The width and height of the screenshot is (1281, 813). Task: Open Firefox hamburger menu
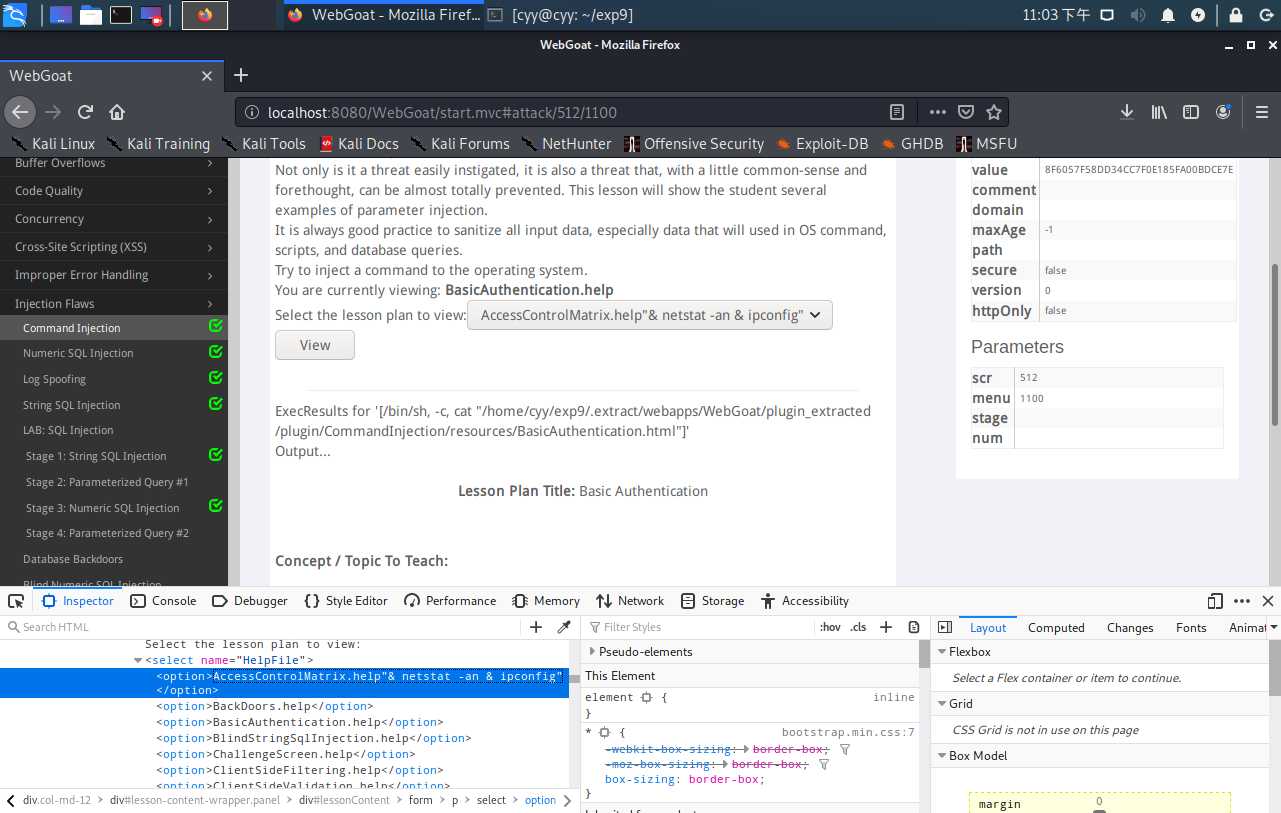[1262, 112]
